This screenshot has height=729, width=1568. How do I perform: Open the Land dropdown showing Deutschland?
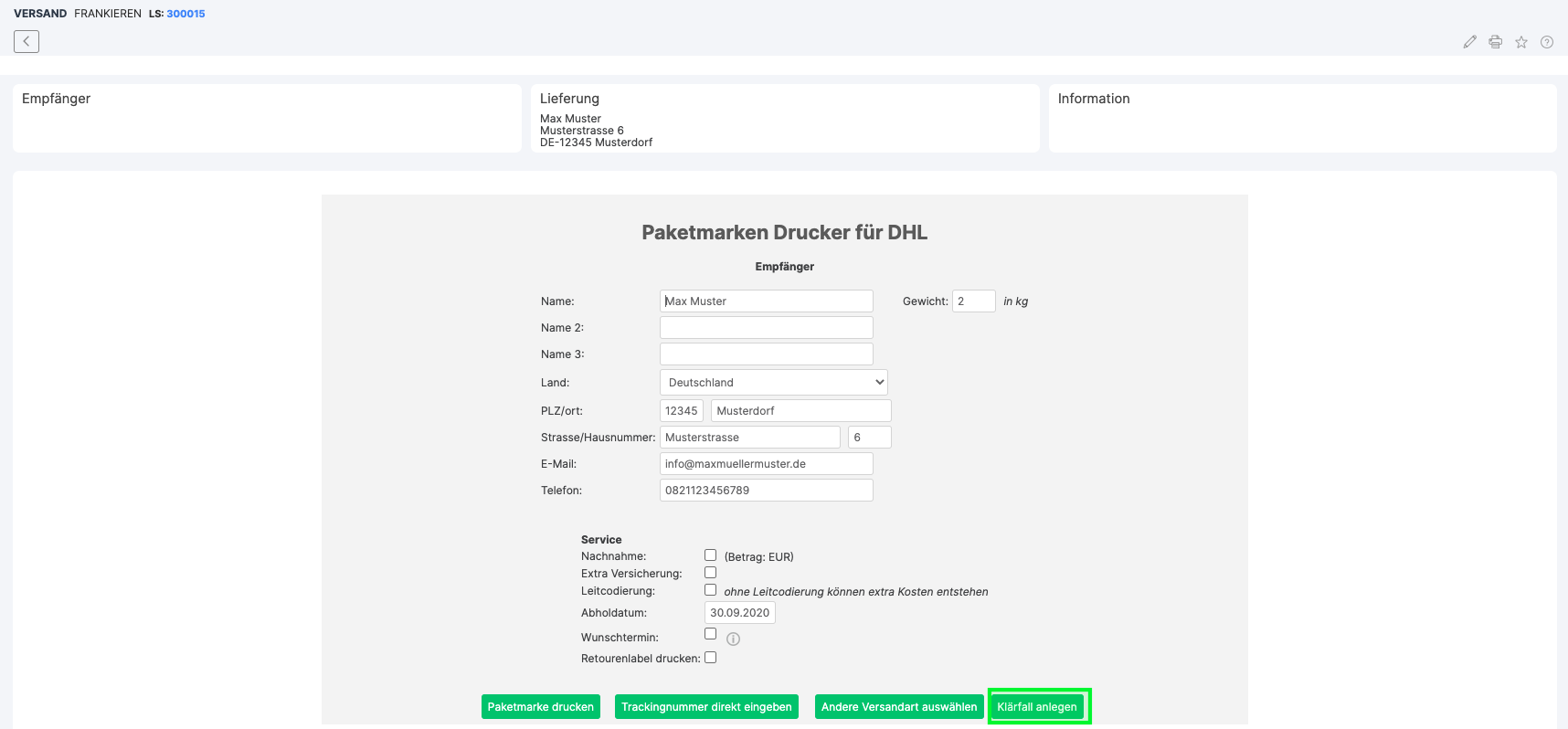click(x=773, y=383)
